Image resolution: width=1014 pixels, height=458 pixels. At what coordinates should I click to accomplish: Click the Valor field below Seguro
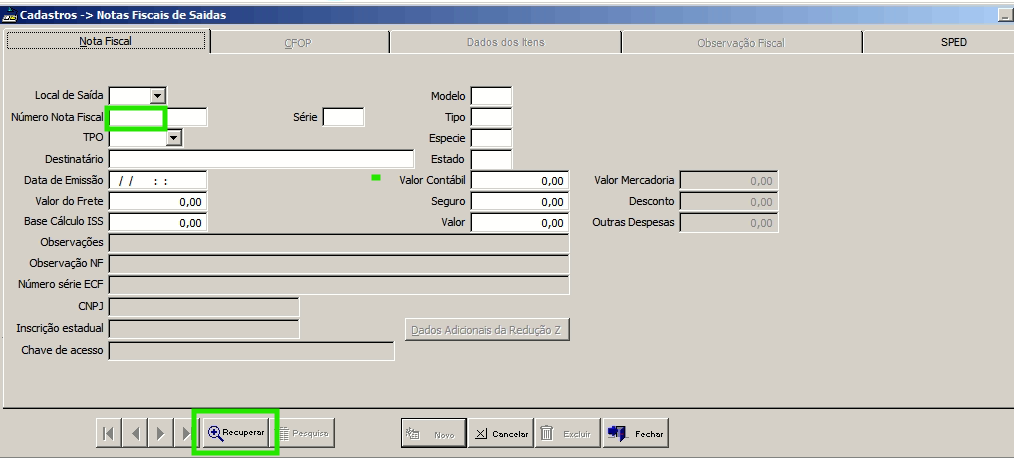tap(520, 223)
